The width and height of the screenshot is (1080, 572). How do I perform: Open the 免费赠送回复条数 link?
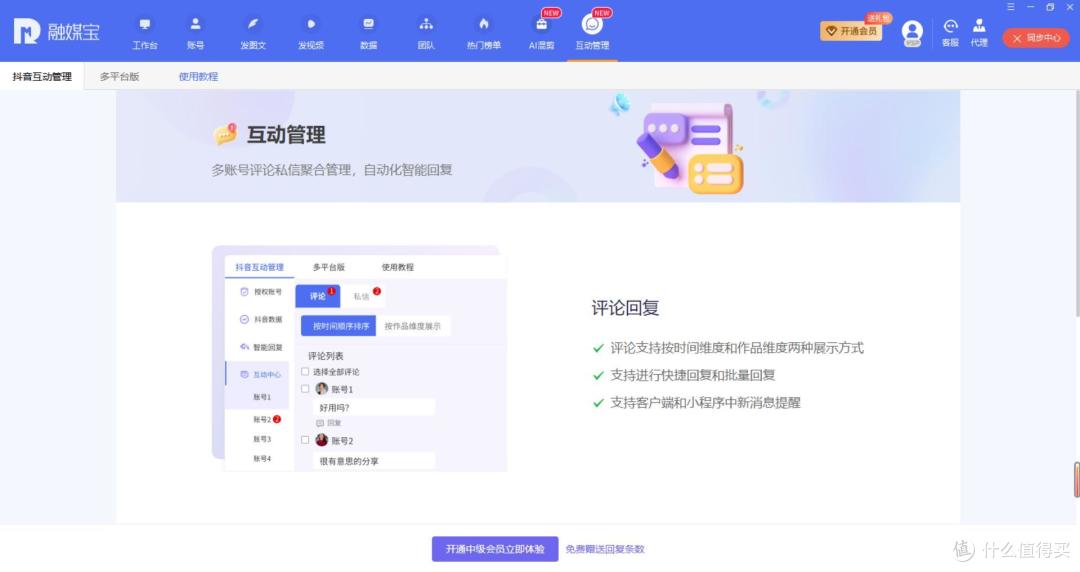(x=605, y=549)
